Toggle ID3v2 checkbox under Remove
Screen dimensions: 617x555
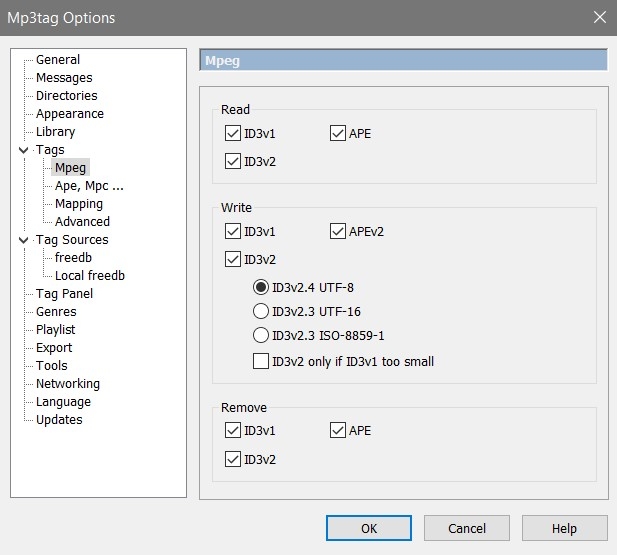point(233,459)
